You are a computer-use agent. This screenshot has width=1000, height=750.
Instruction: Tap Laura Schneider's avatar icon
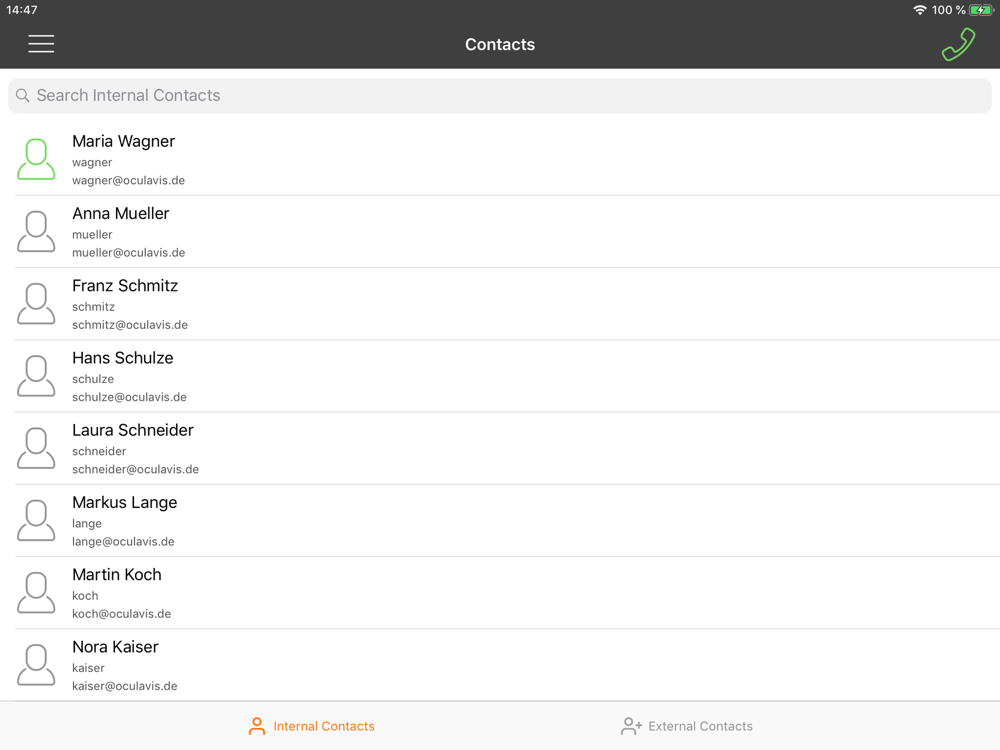coord(36,448)
